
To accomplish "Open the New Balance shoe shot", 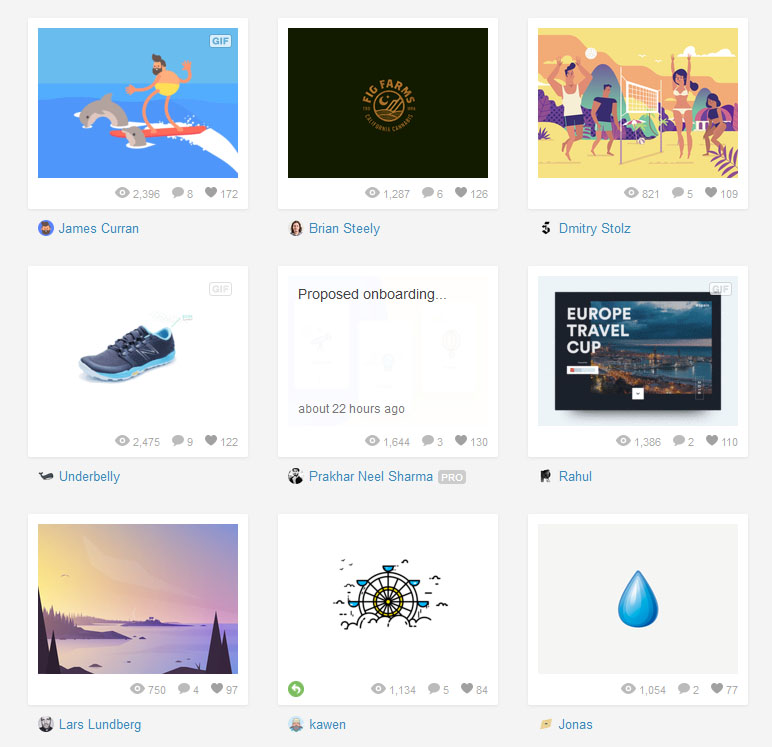I will click(138, 351).
